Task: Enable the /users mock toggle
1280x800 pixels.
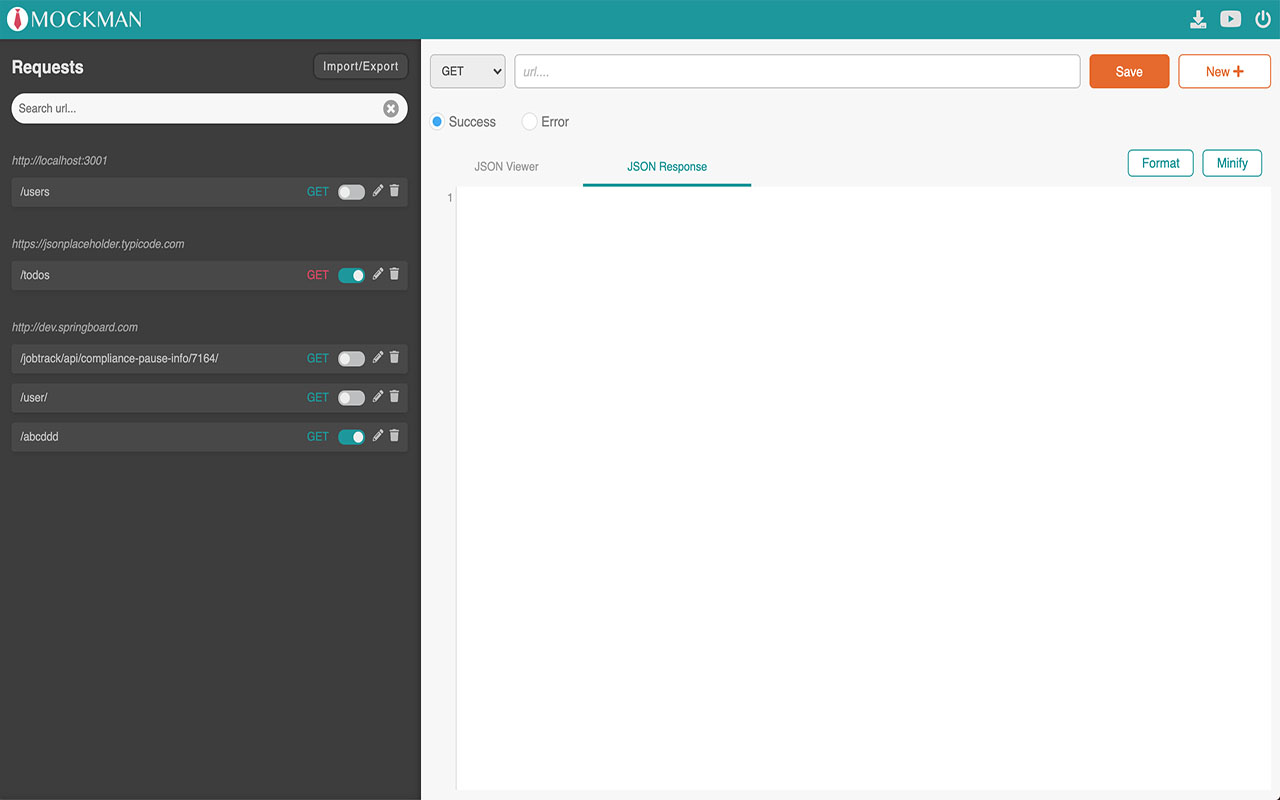Action: coord(351,192)
